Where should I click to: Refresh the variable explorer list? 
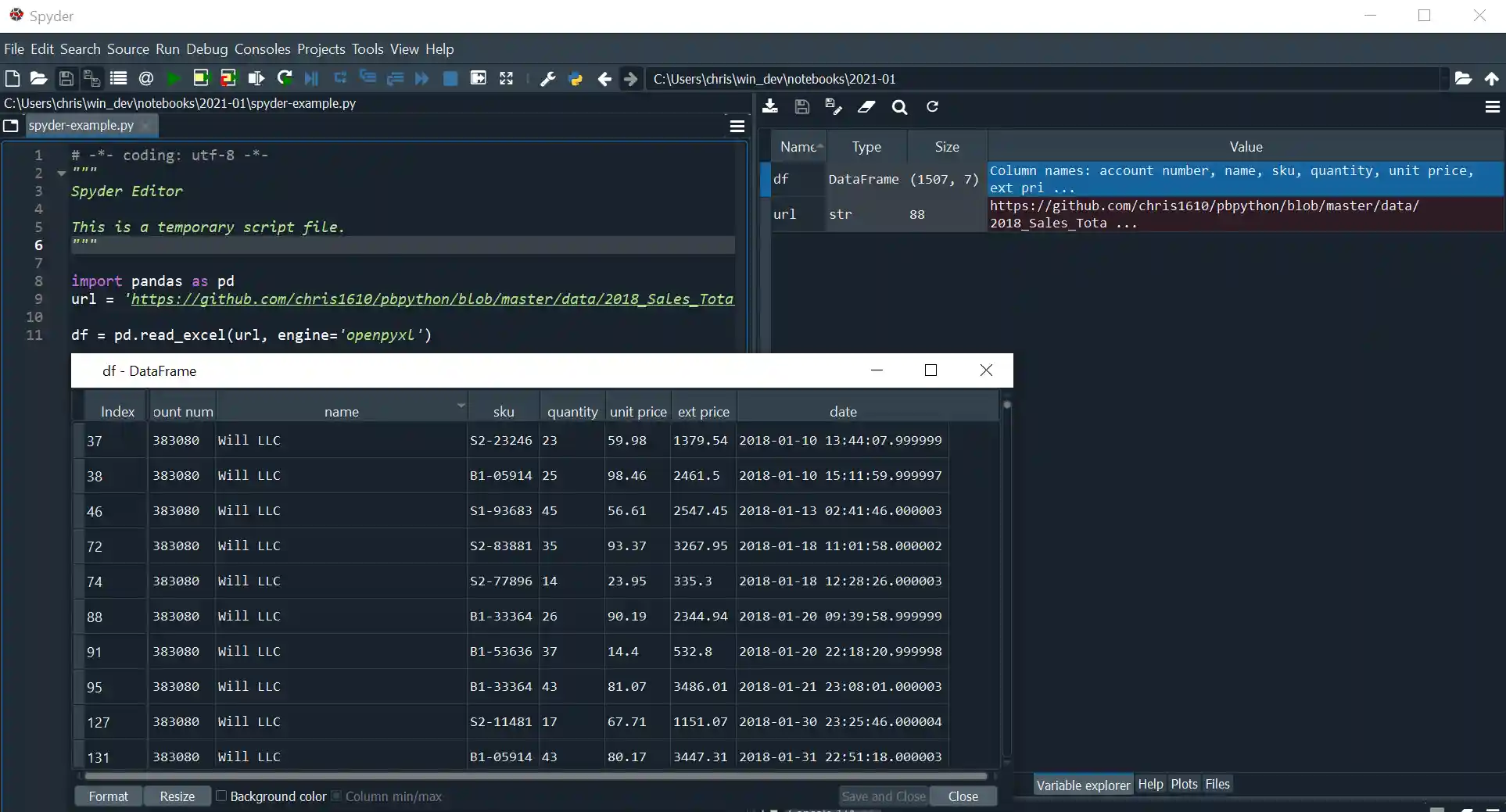point(932,107)
